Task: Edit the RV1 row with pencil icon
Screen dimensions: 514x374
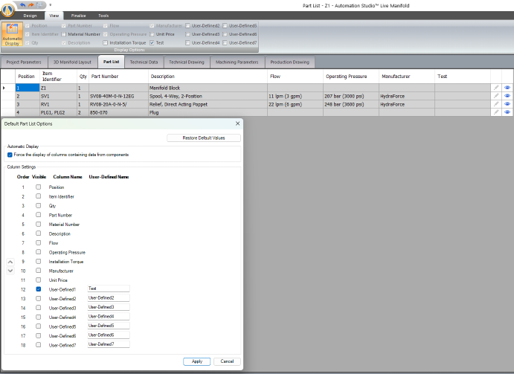Action: tap(496, 104)
